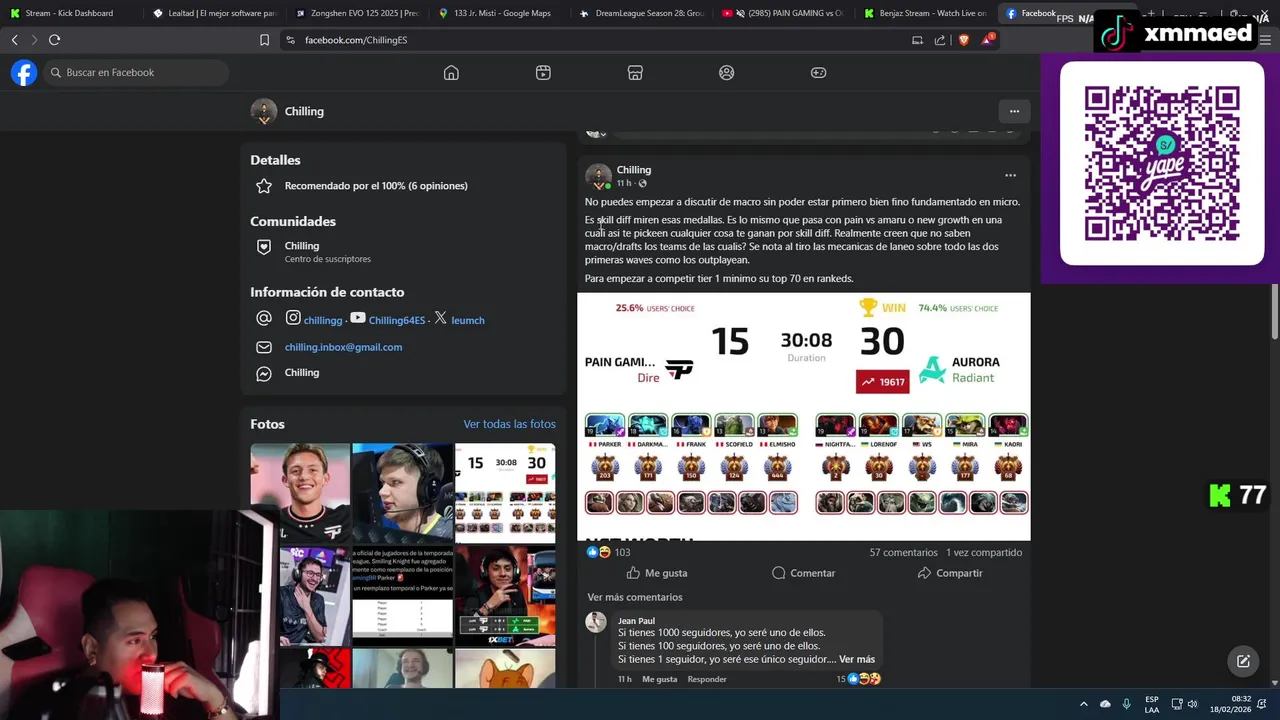This screenshot has height=720, width=1280.
Task: Click the Buscar en Facebook search field
Action: coord(136,72)
